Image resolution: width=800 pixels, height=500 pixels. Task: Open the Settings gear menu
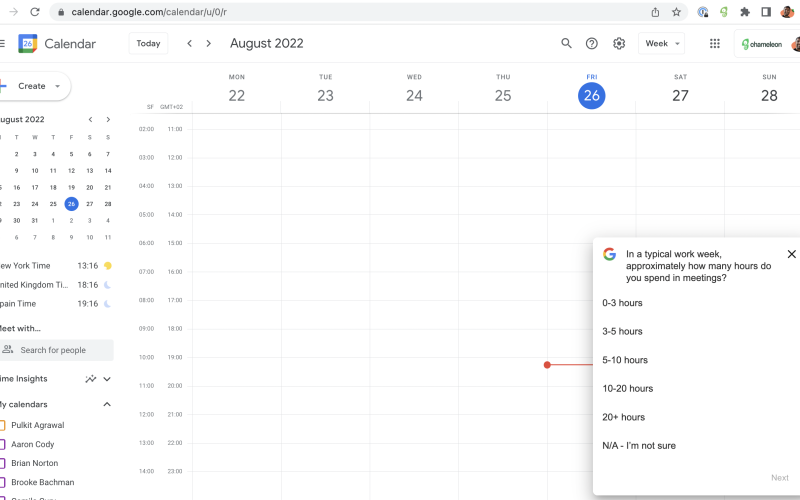click(x=619, y=44)
